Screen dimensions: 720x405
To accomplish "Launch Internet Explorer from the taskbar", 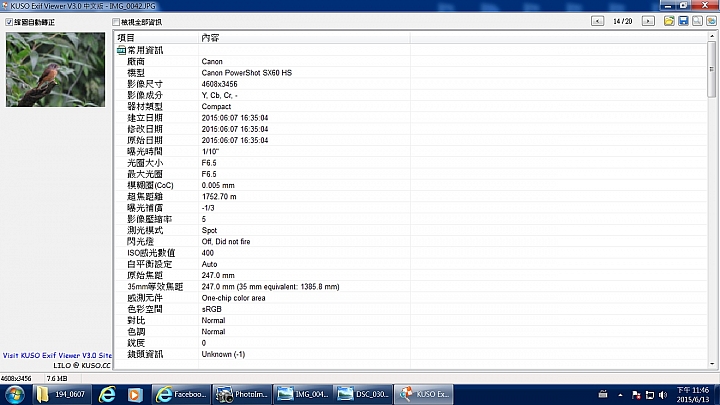I will (107, 394).
